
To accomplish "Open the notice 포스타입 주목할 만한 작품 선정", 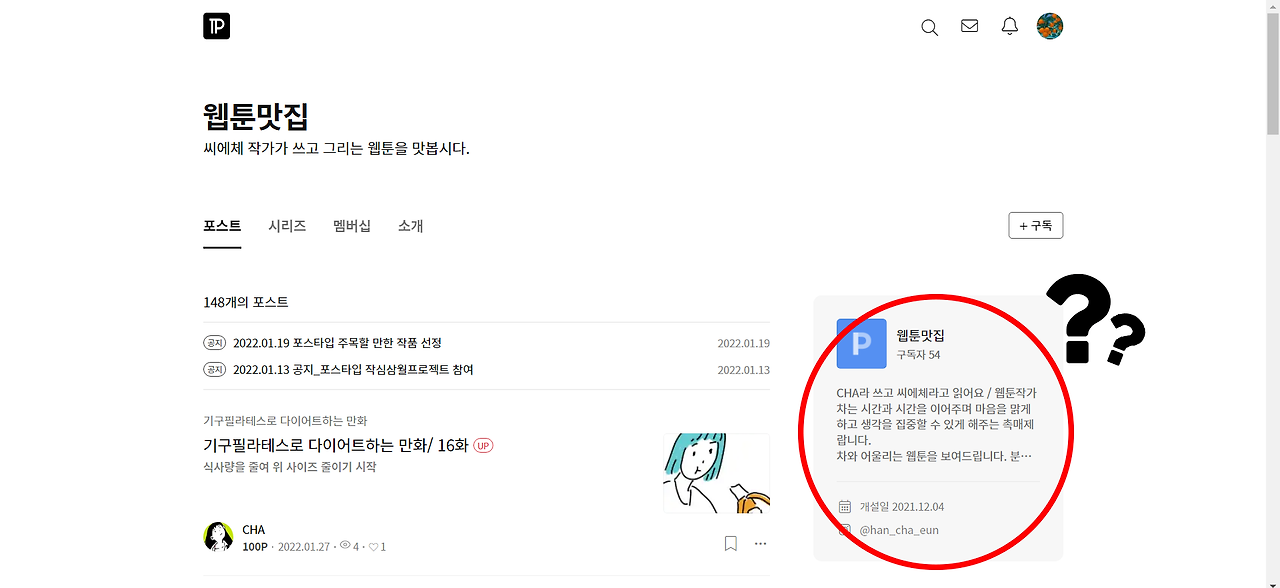I will pos(336,342).
